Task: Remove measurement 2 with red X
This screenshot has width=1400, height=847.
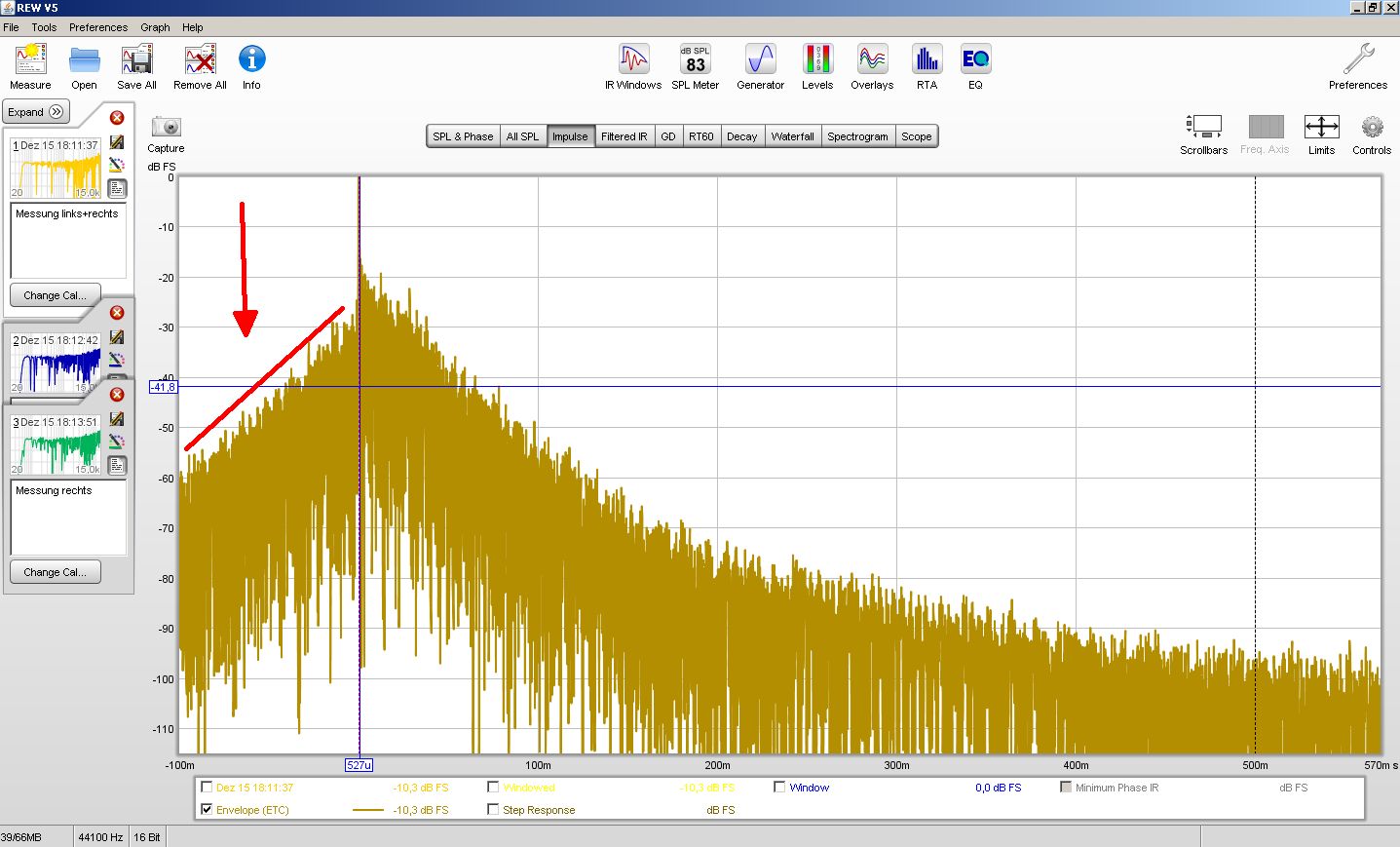Action: tap(117, 313)
